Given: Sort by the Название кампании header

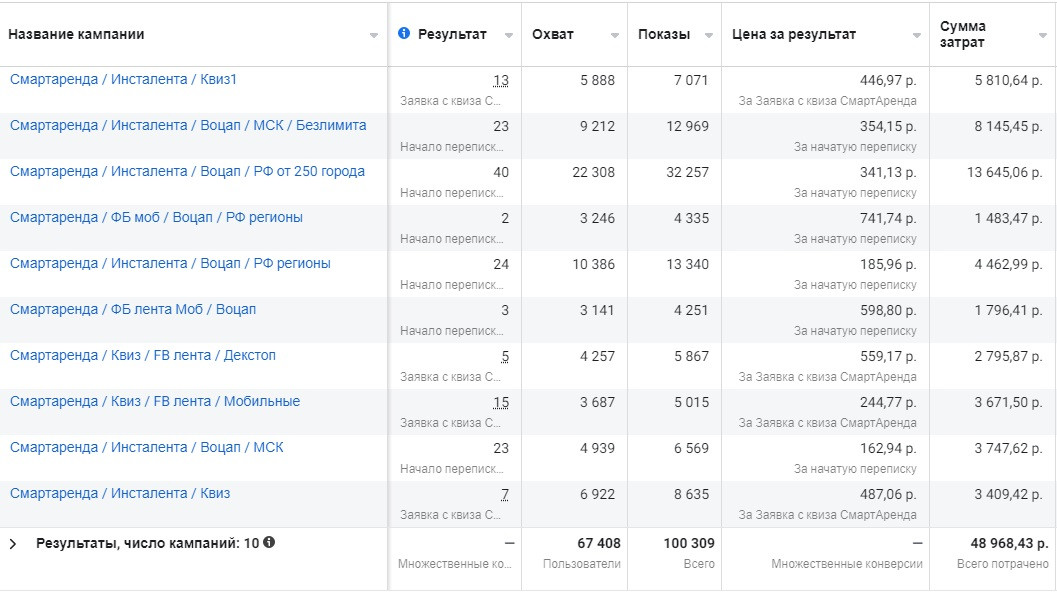Looking at the screenshot, I should click(76, 34).
